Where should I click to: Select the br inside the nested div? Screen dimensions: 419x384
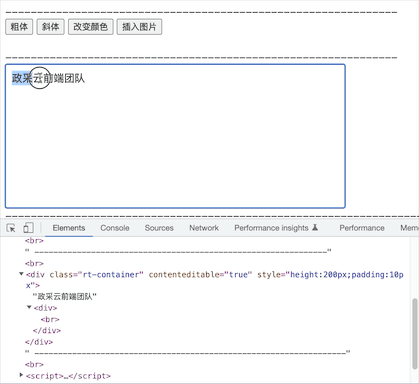(x=50, y=319)
